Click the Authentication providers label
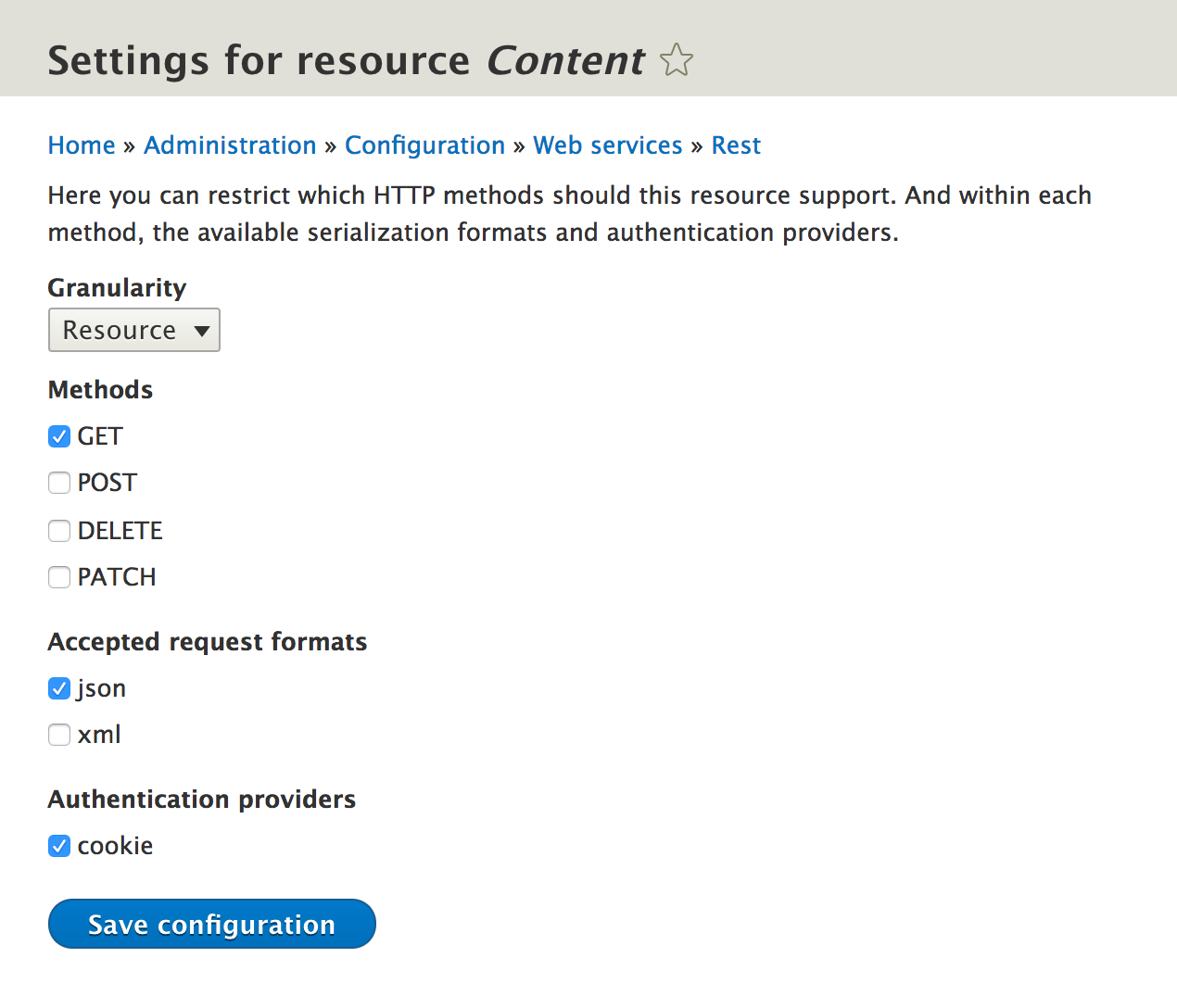The image size is (1177, 1008). [202, 800]
